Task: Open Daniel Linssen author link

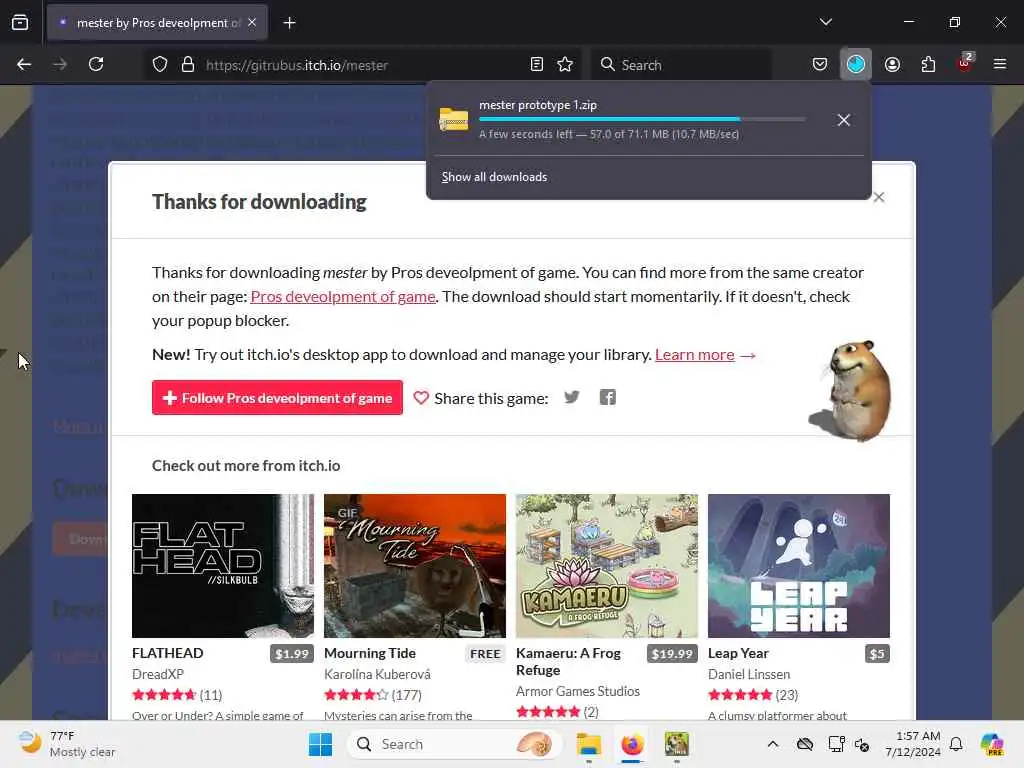Action: pos(749,674)
